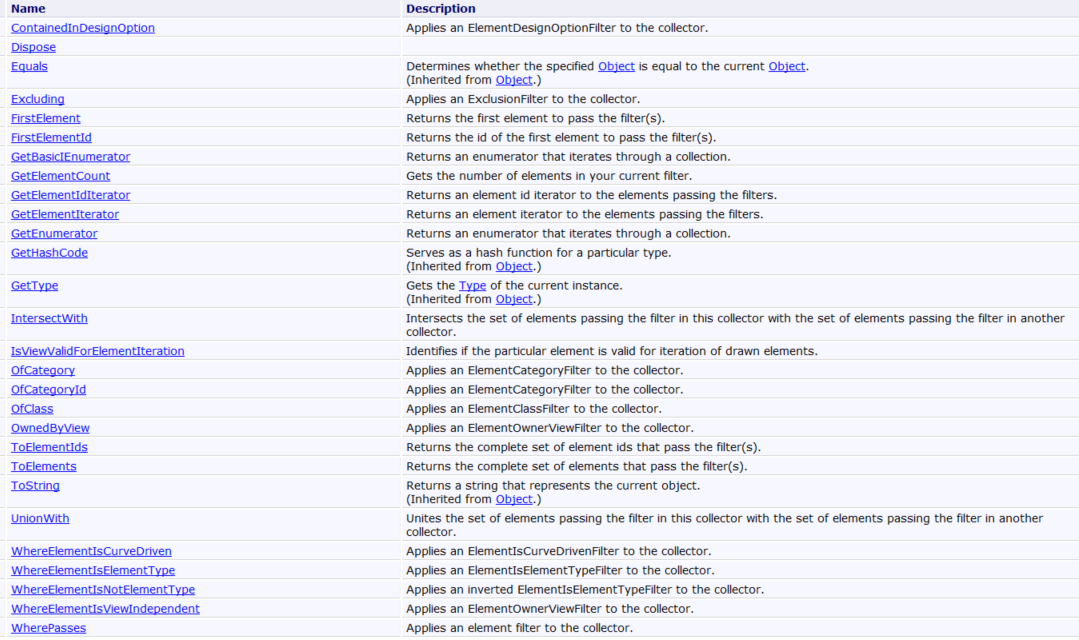Open the Dispose method link

pyautogui.click(x=33, y=47)
